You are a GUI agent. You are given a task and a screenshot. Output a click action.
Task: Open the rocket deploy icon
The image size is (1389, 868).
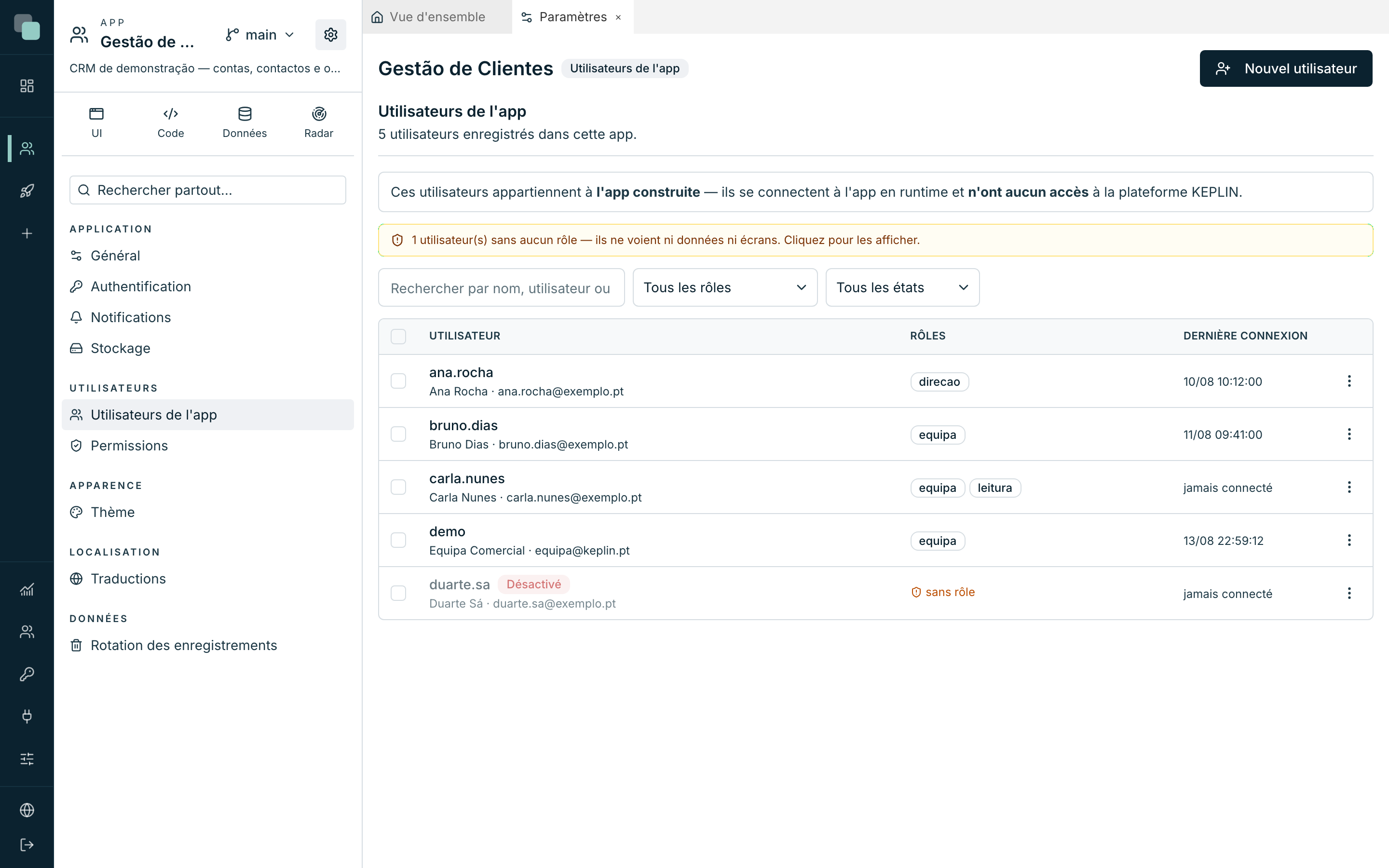click(x=27, y=191)
